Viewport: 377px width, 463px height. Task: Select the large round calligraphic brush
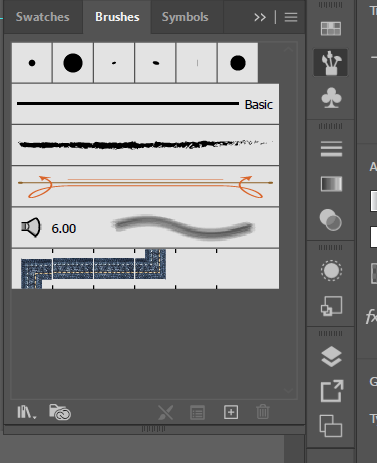pos(73,63)
